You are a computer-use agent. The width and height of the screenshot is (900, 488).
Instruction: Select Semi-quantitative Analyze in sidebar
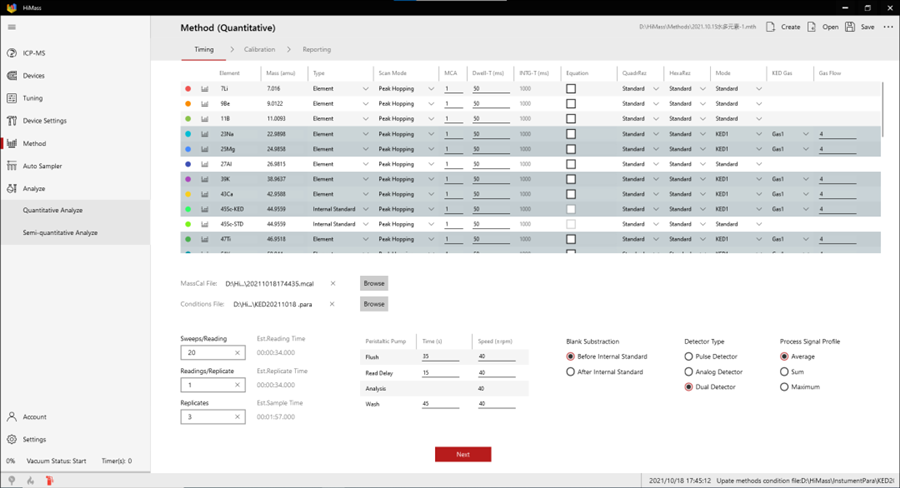point(60,232)
